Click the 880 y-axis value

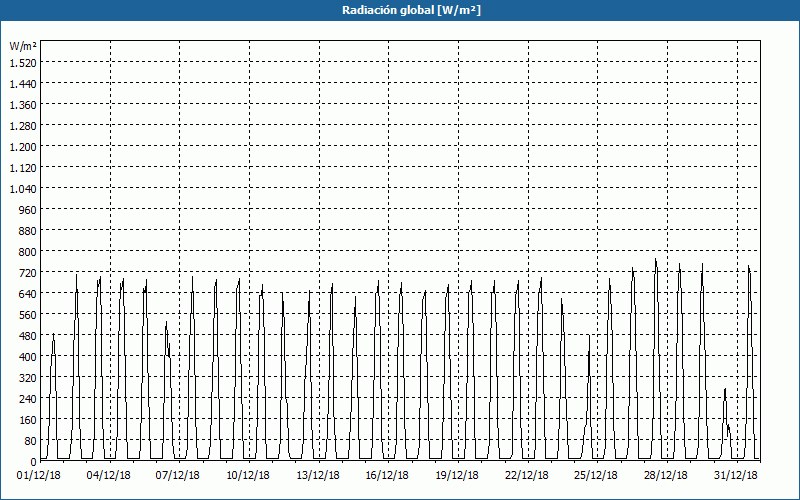28,231
